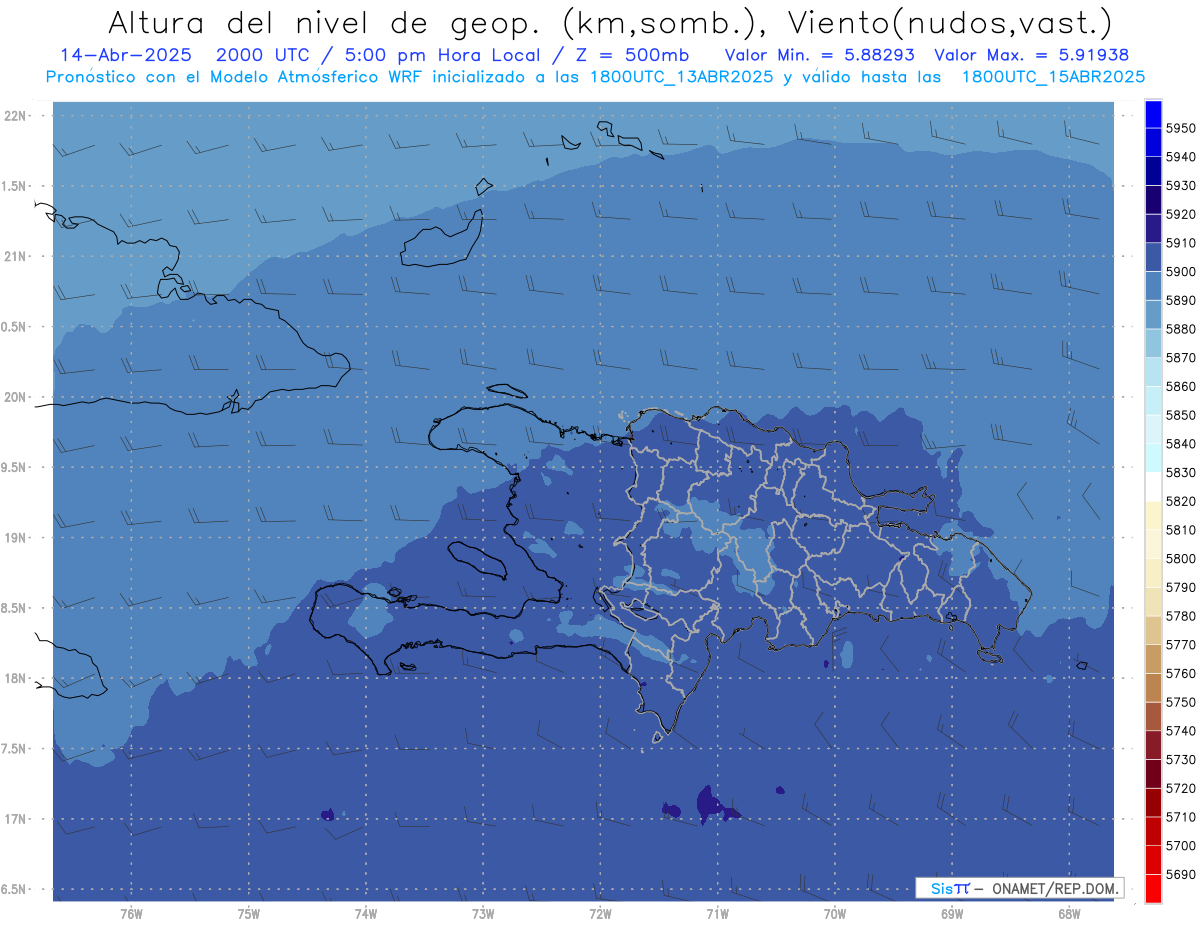Click the '20N' latitude label
This screenshot has height=927, width=1200.
click(x=17, y=397)
